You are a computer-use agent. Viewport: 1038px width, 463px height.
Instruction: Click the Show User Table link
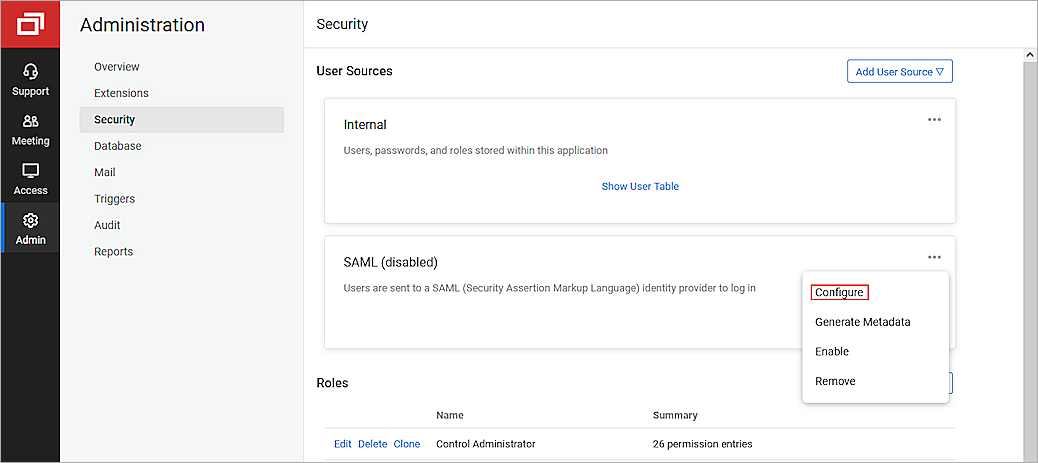click(640, 186)
